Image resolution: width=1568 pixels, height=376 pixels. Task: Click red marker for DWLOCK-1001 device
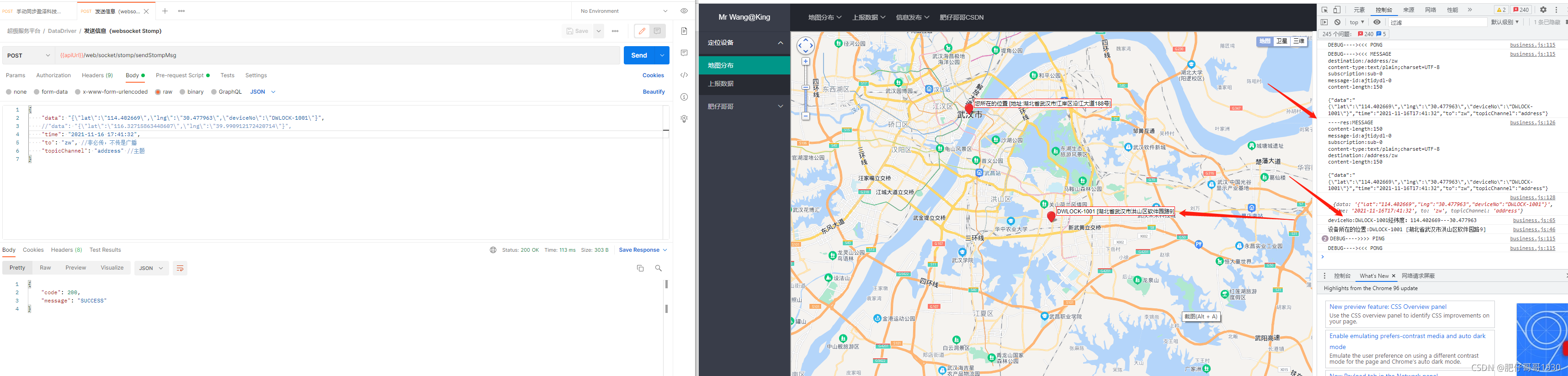click(x=1051, y=217)
